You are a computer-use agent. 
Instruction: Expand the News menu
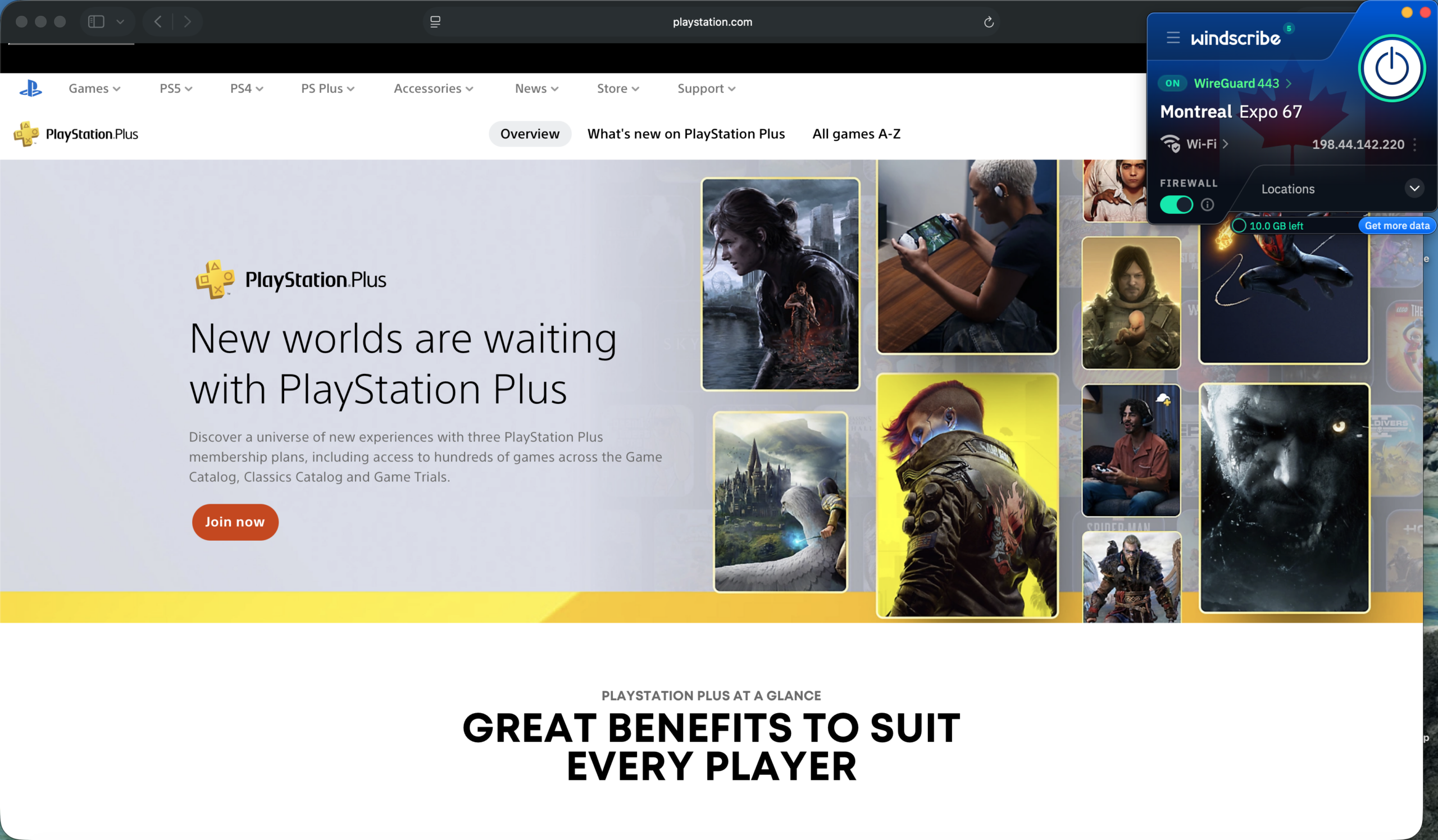coord(537,88)
